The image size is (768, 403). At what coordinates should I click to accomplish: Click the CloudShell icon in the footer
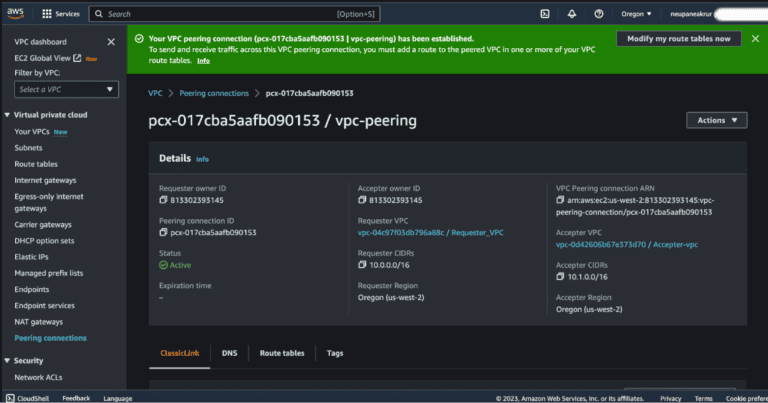tap(10, 398)
